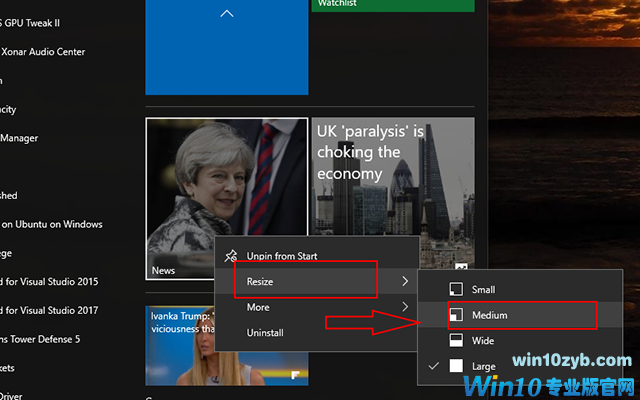This screenshot has height=400, width=640.
Task: Click the Medium tile size icon
Action: (x=456, y=315)
